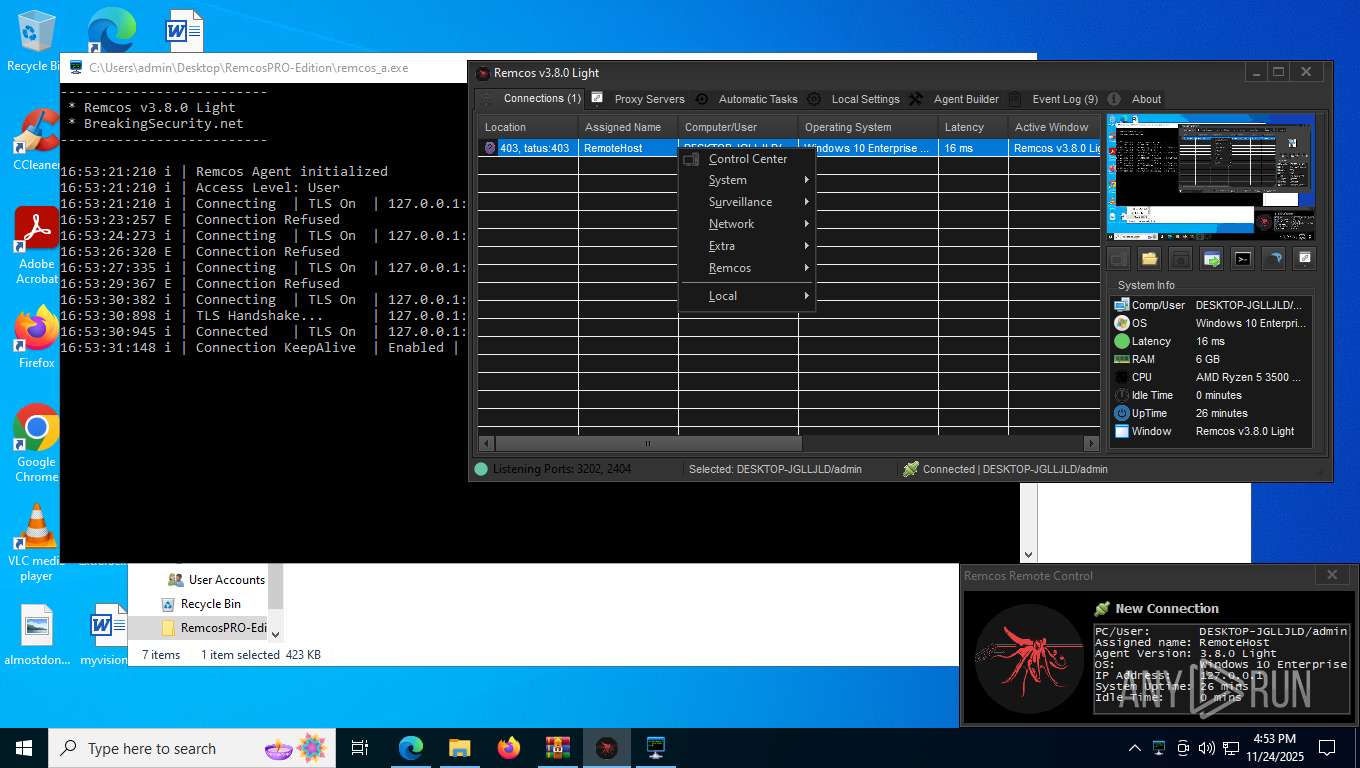Select the myvision Word document on desktop
The width and height of the screenshot is (1360, 768).
pos(104,635)
